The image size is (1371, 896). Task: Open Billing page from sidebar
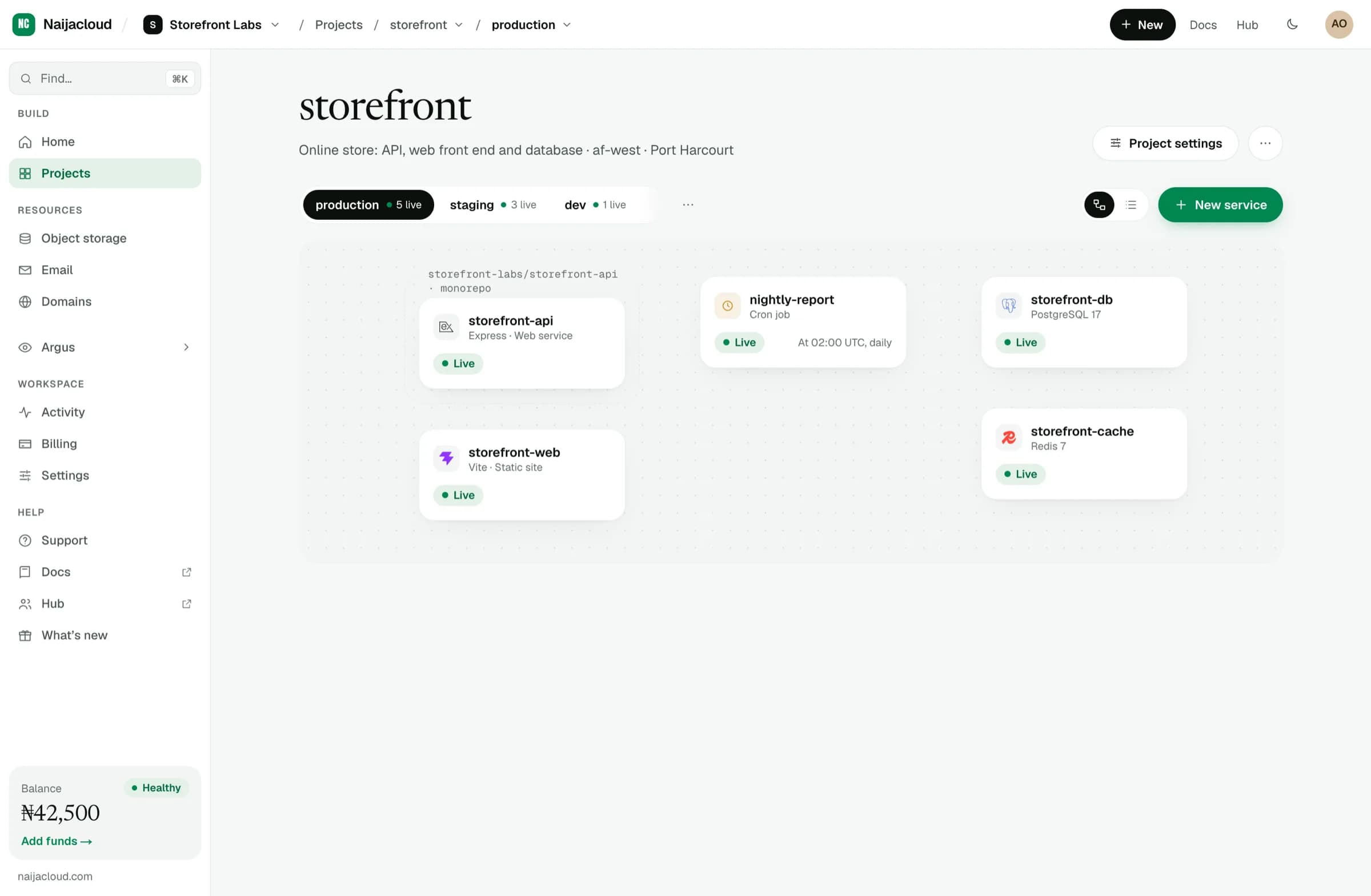tap(105, 444)
